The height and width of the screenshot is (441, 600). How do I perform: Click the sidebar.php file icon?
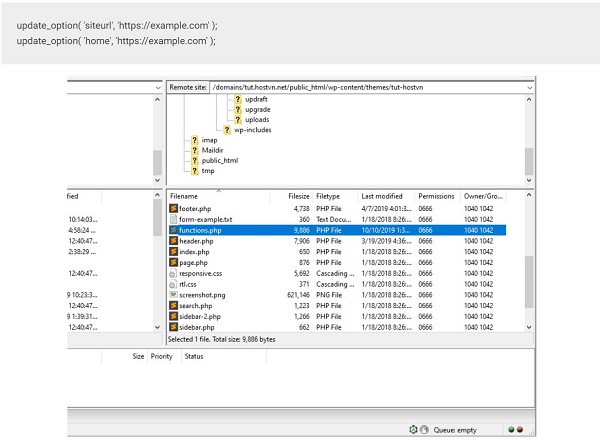click(x=173, y=327)
